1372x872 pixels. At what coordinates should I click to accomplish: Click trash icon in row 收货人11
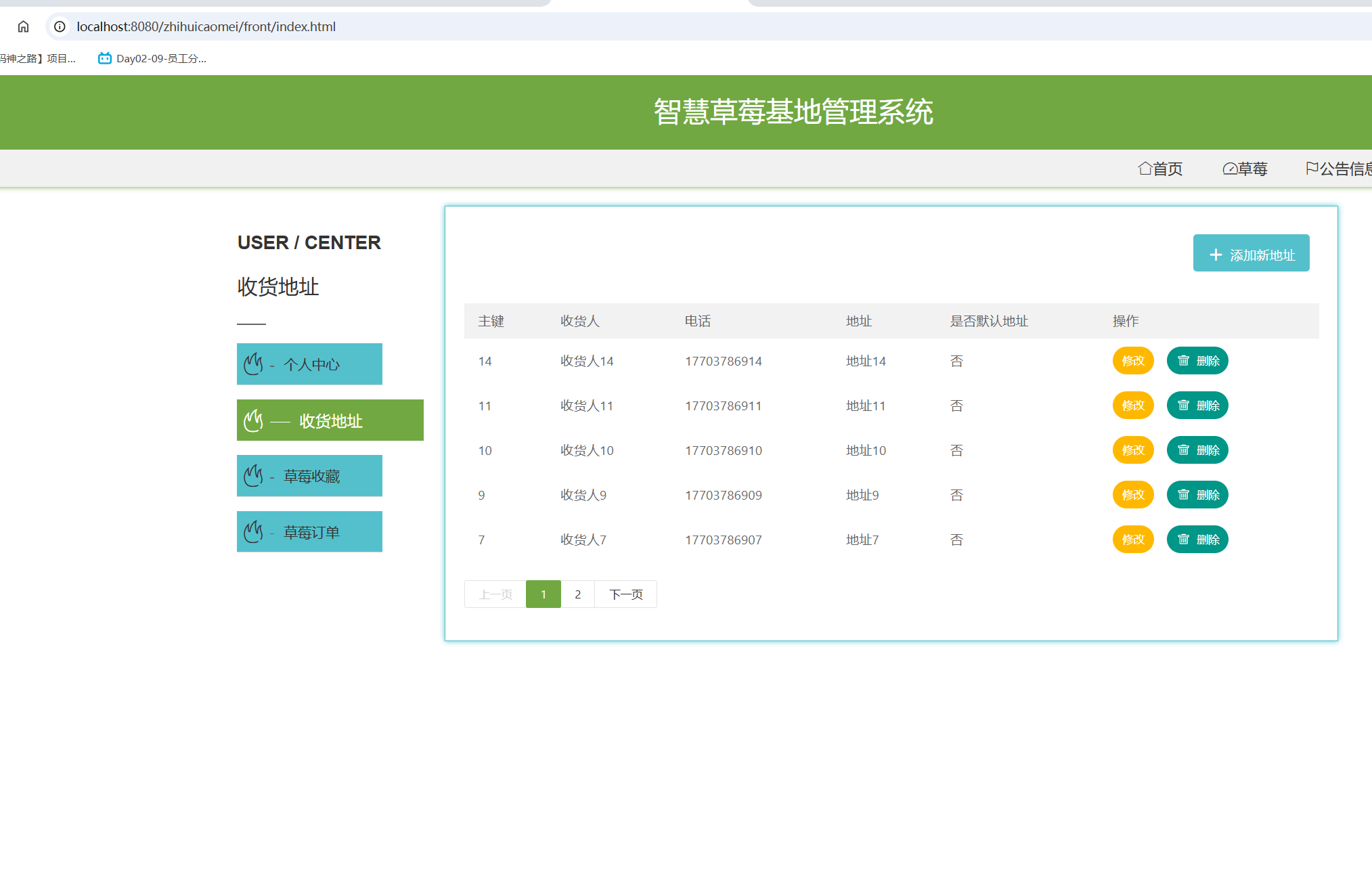tap(1183, 405)
